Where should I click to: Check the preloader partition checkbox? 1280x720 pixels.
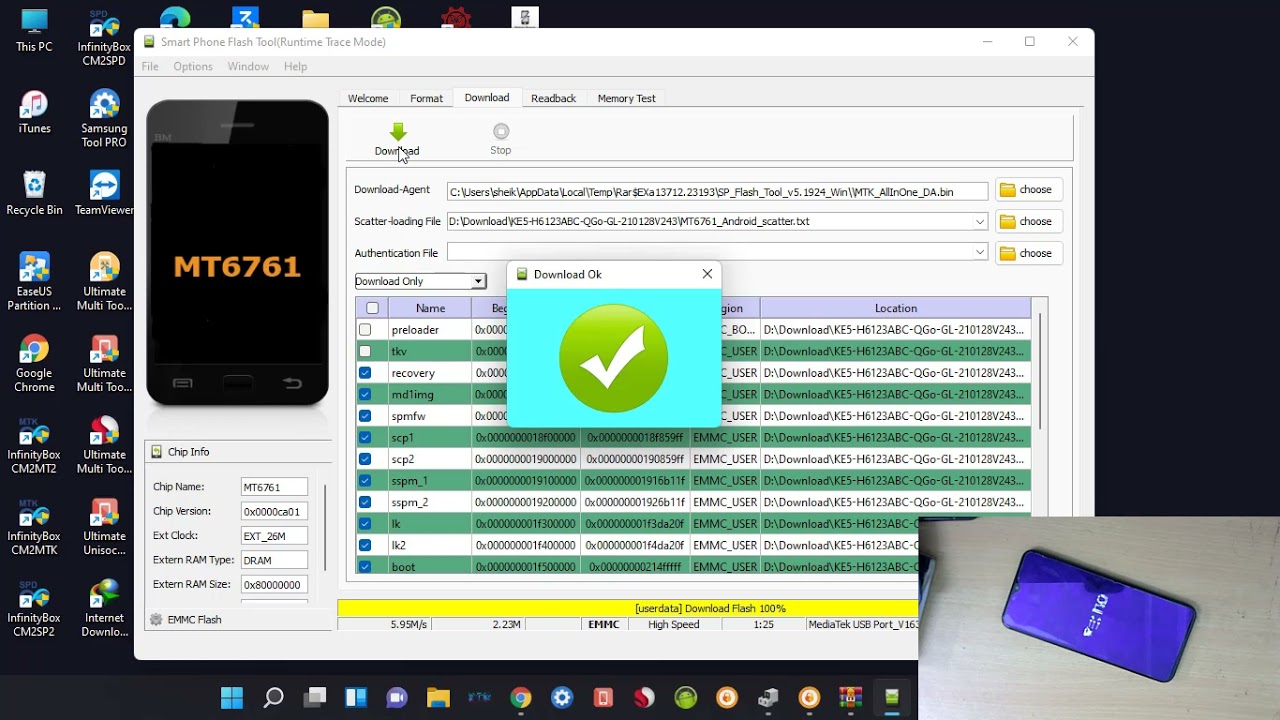point(365,329)
